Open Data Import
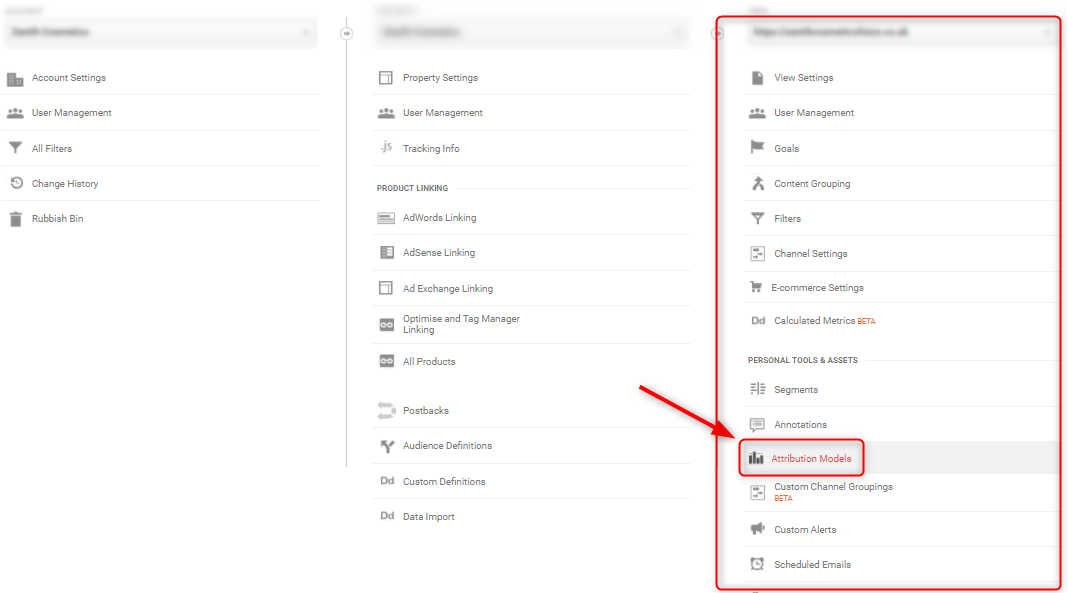The height and width of the screenshot is (593, 1068). click(428, 517)
